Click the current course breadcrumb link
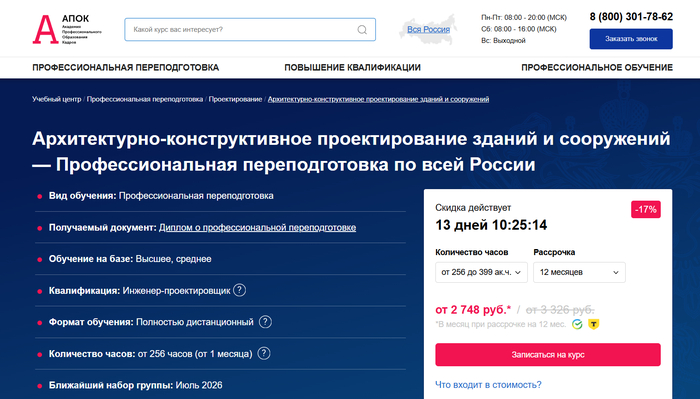Viewport: 700px width, 399px height. click(378, 99)
